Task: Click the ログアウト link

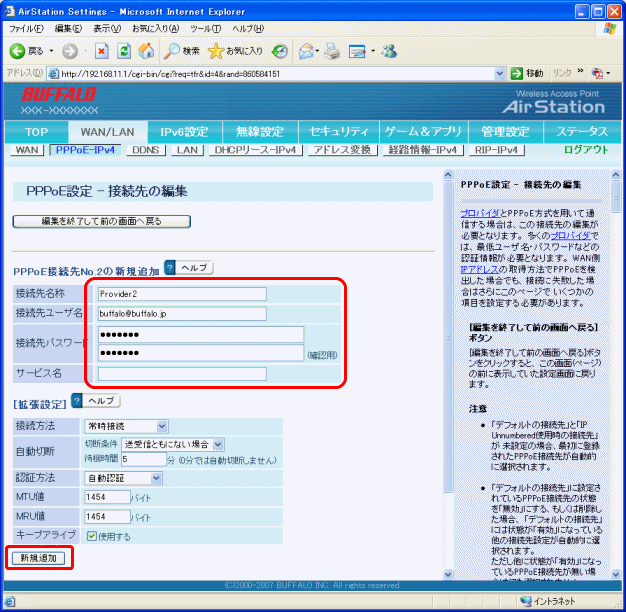Action: click(585, 149)
